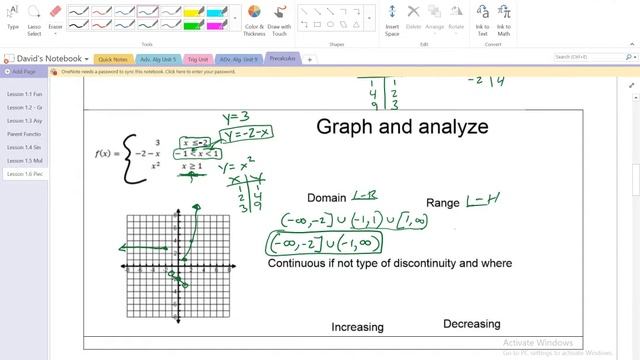
Task: Switch to Trig Unit section tab
Action: (198, 60)
